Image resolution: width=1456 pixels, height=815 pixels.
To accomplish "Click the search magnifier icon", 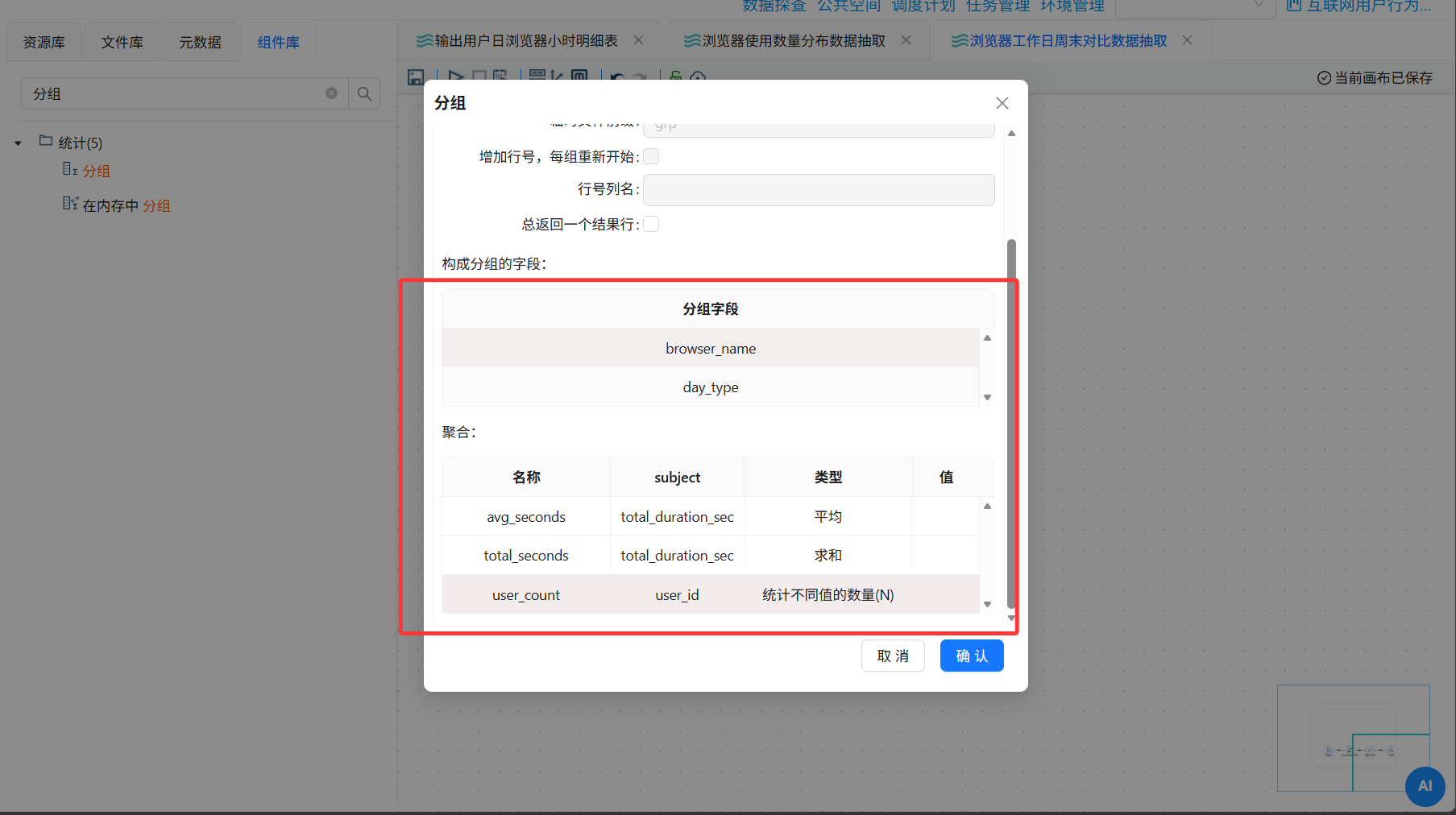I will pos(364,93).
